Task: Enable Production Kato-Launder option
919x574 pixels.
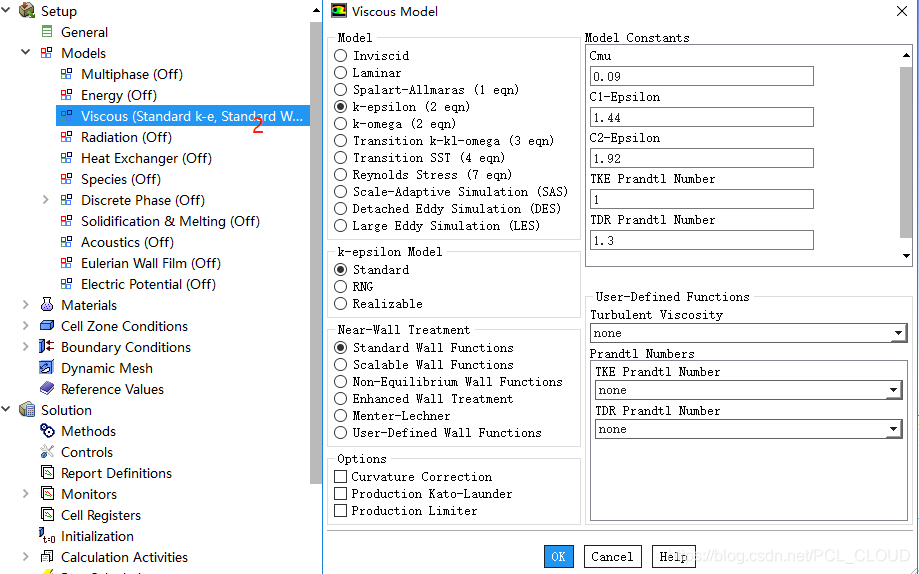Action: coord(341,494)
